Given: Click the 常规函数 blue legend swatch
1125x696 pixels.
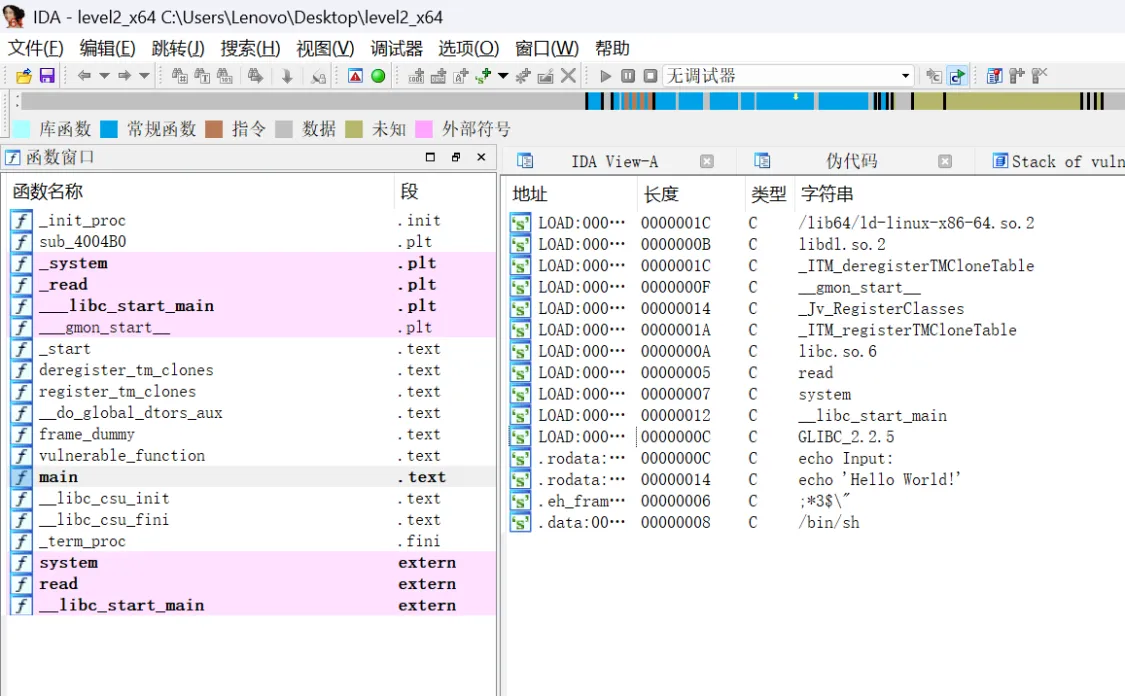Looking at the screenshot, I should tap(109, 129).
